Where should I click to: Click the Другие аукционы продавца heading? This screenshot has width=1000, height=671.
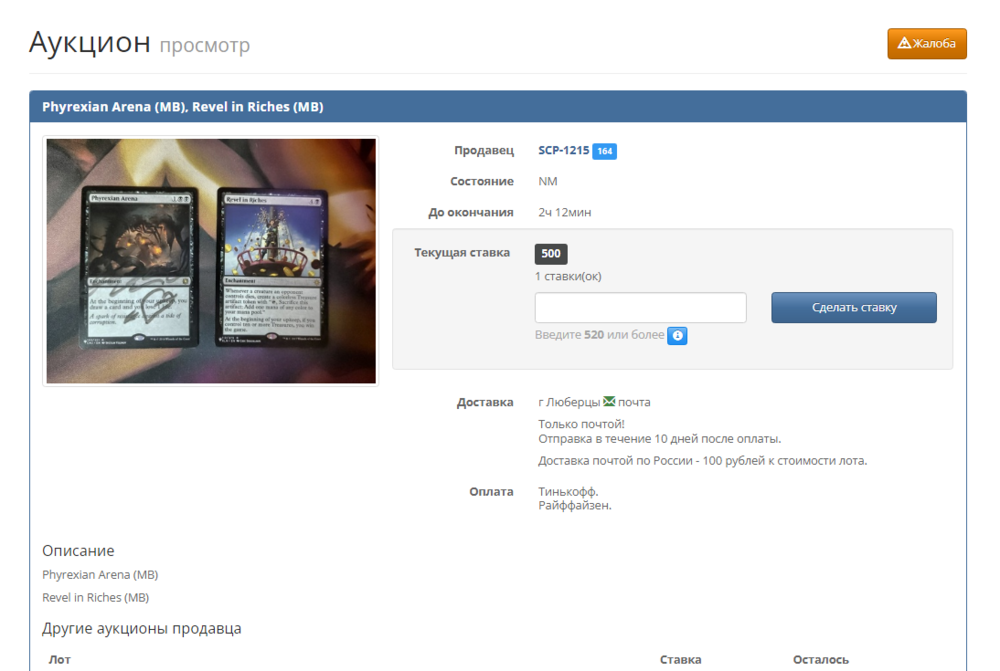click(x=141, y=629)
